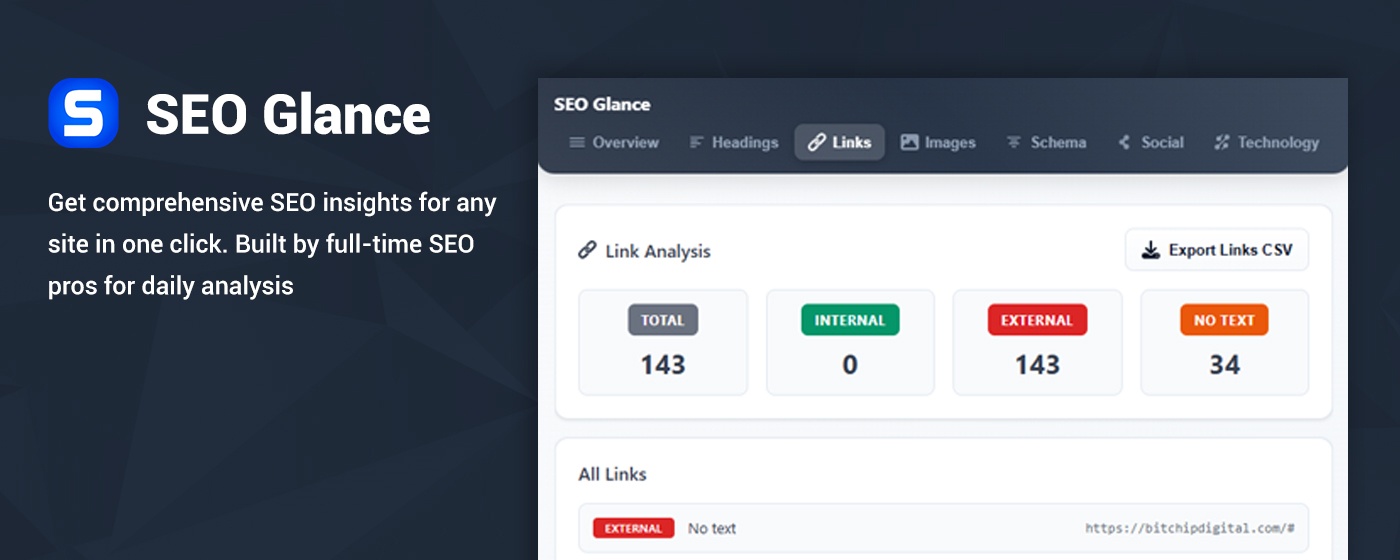Click the Social tab share icon
Screen dimensions: 1400x560
1125,142
